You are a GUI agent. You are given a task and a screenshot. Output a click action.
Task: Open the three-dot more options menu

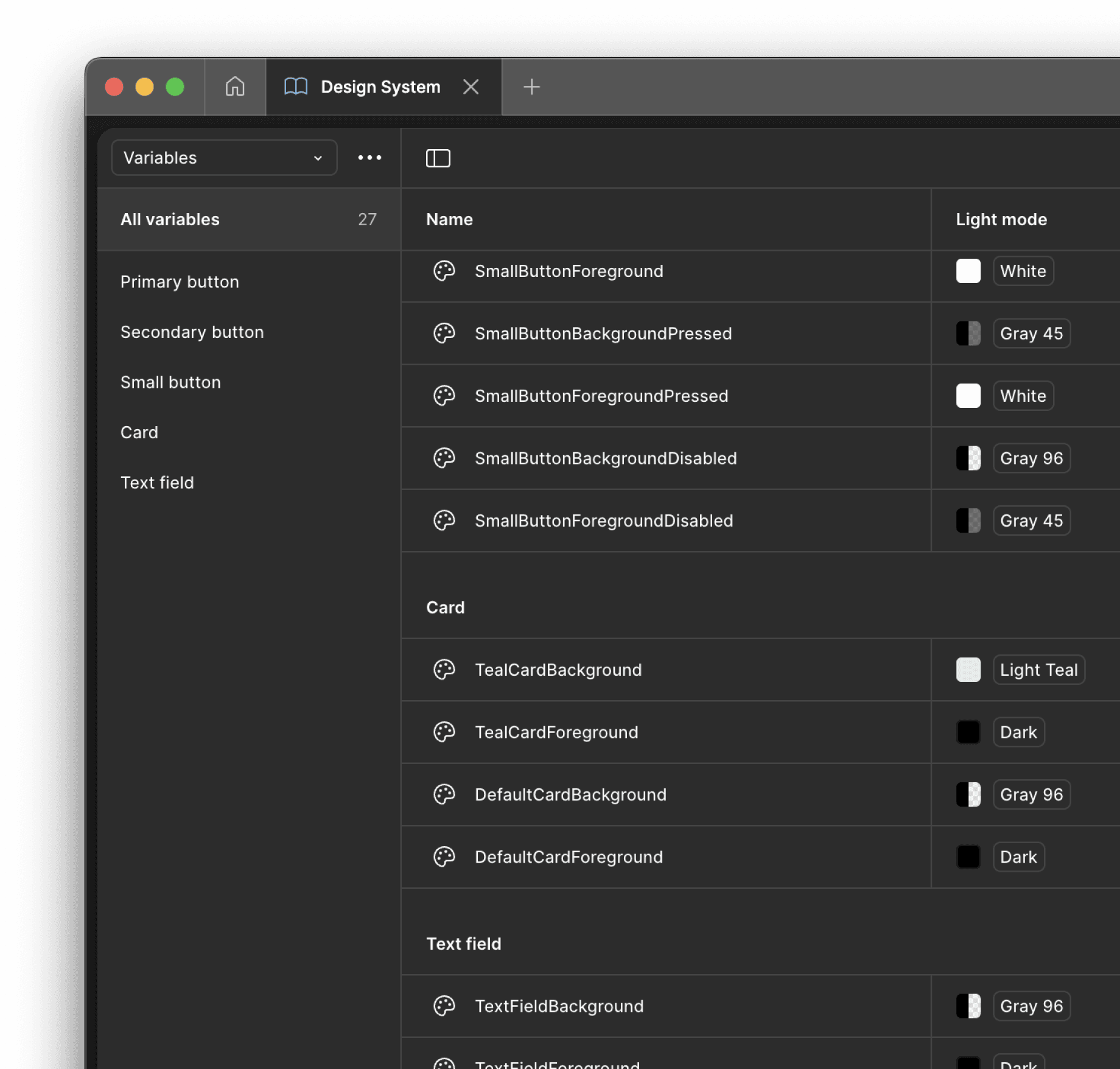tap(369, 158)
